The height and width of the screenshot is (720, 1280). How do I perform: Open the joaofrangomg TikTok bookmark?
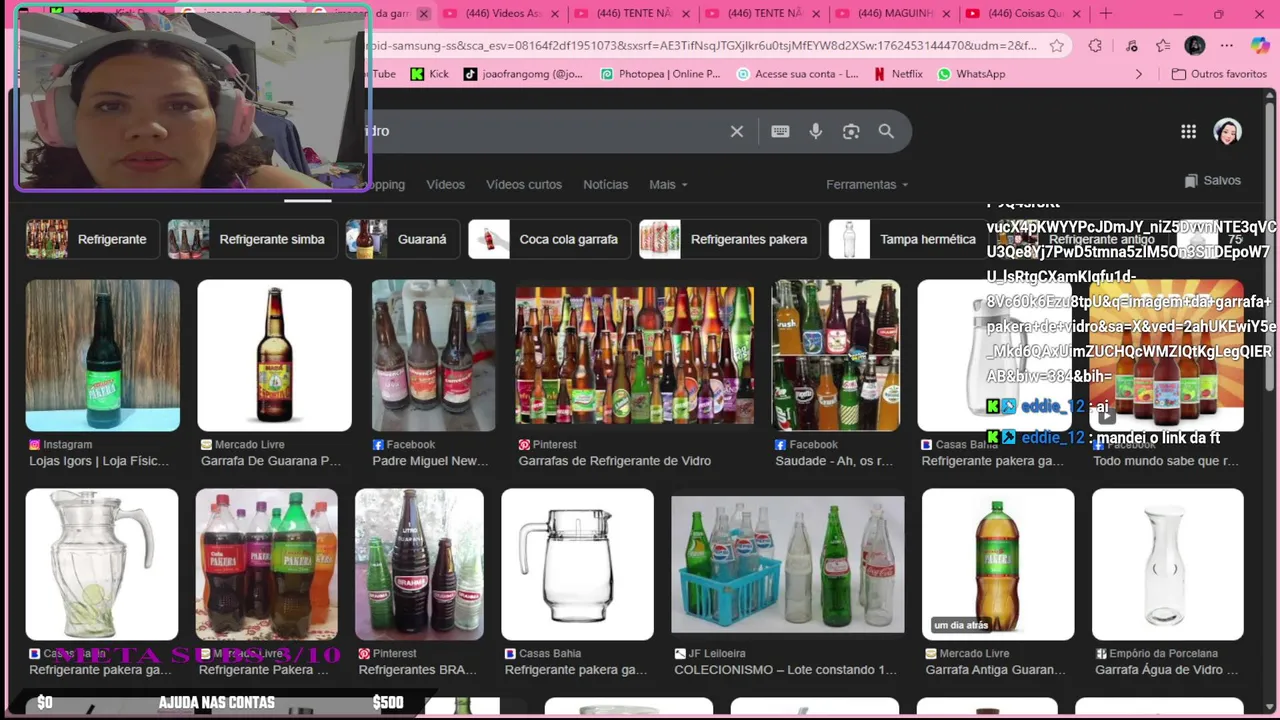tap(523, 74)
